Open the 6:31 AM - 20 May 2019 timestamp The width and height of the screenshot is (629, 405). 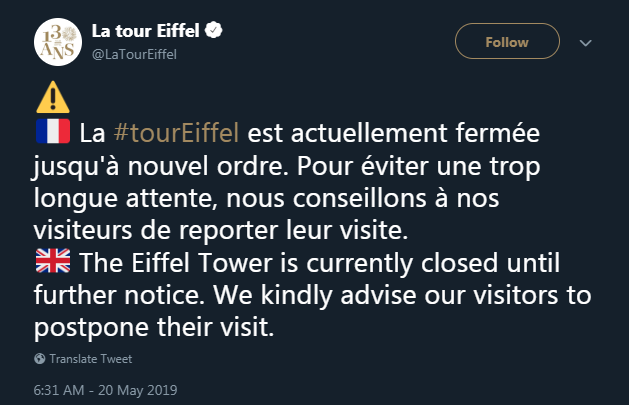coord(106,390)
